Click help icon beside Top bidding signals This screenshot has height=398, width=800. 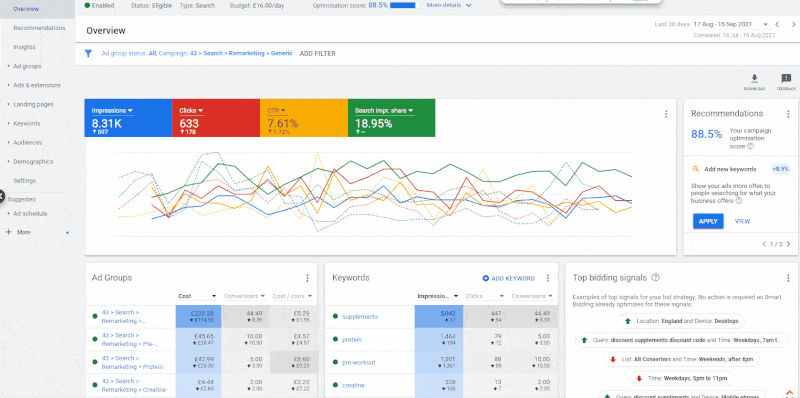656,278
